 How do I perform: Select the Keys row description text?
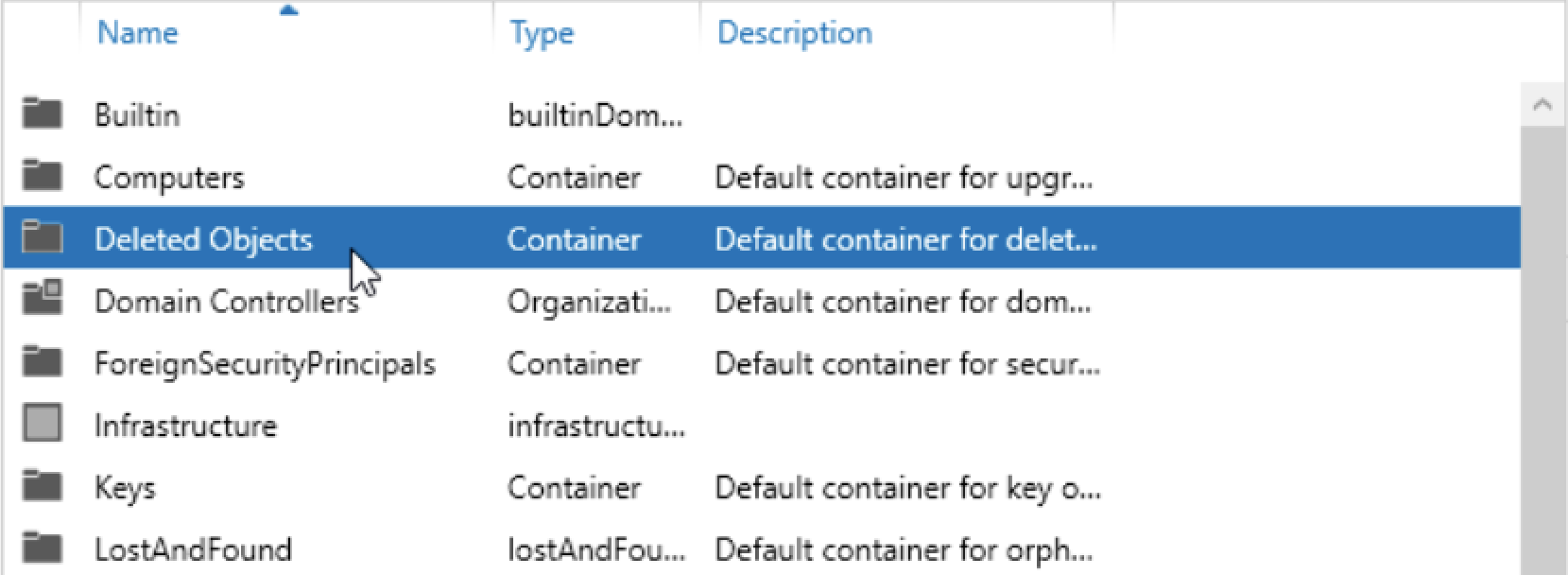coord(907,488)
